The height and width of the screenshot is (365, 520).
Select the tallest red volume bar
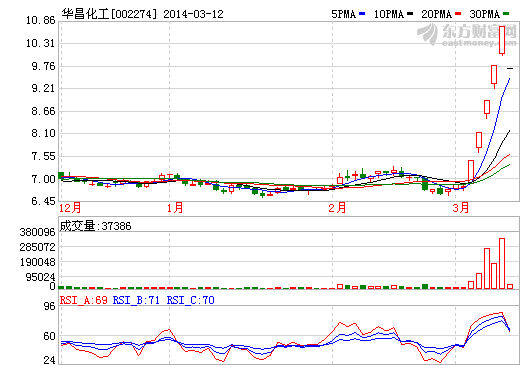502,263
